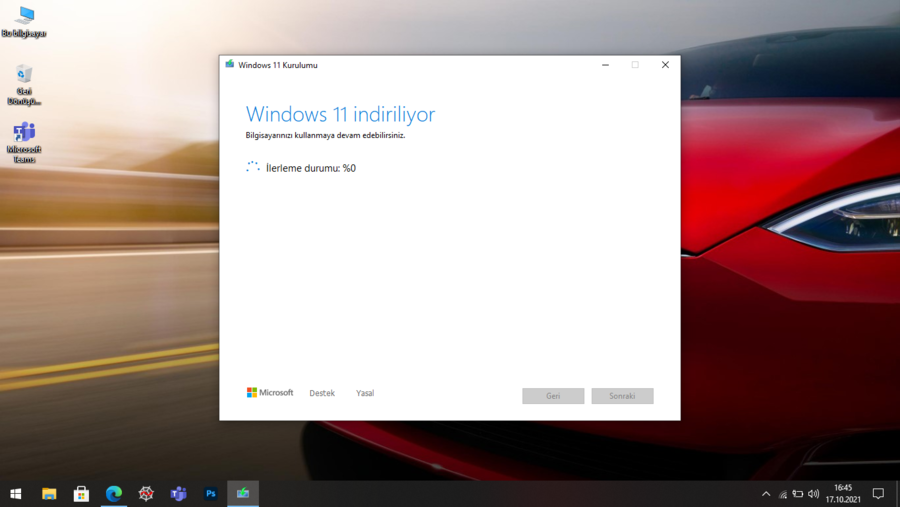This screenshot has width=900, height=507.
Task: Open the wireless network tray icon
Action: (783, 494)
